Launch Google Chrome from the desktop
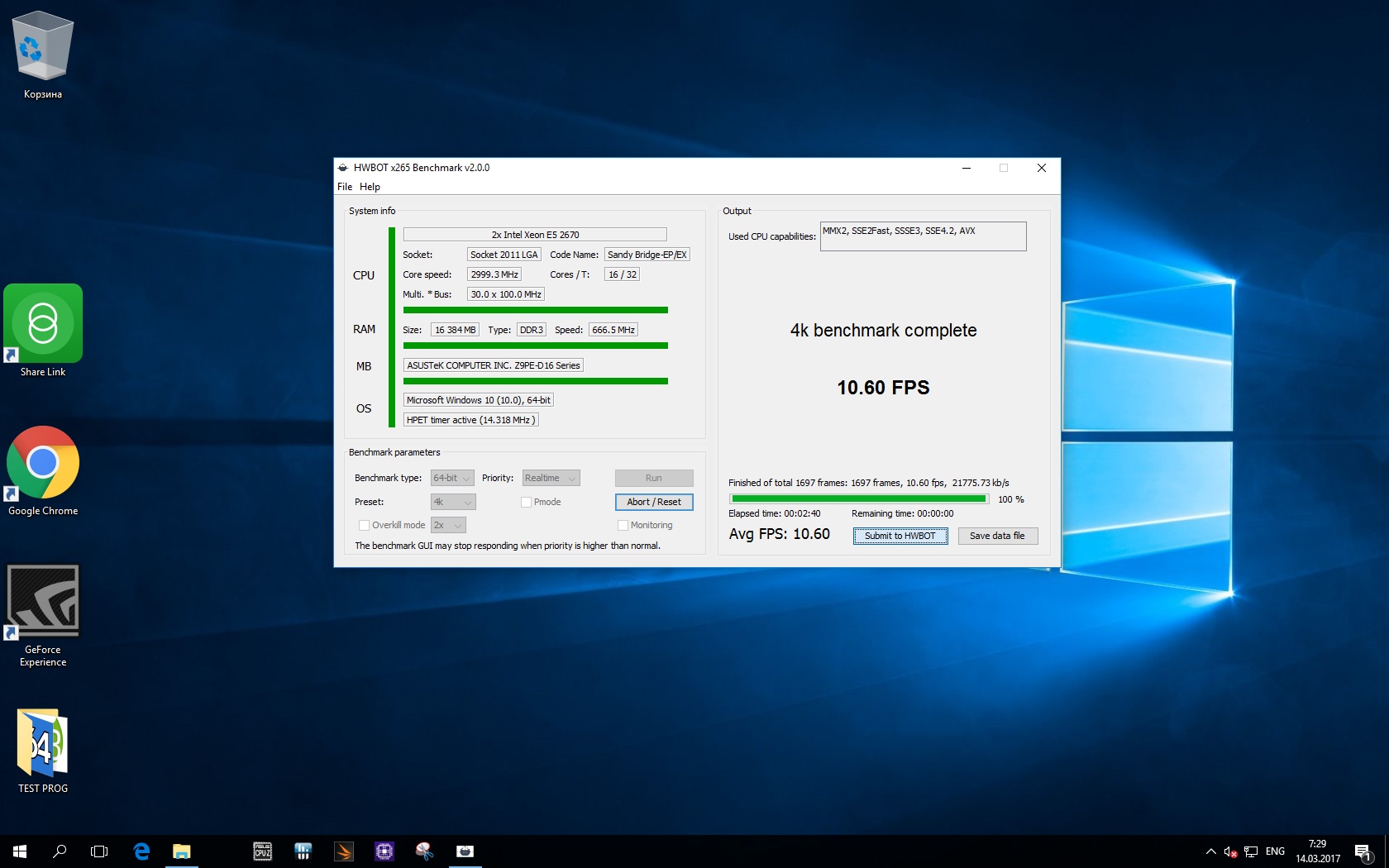The image size is (1389, 868). pyautogui.click(x=43, y=471)
